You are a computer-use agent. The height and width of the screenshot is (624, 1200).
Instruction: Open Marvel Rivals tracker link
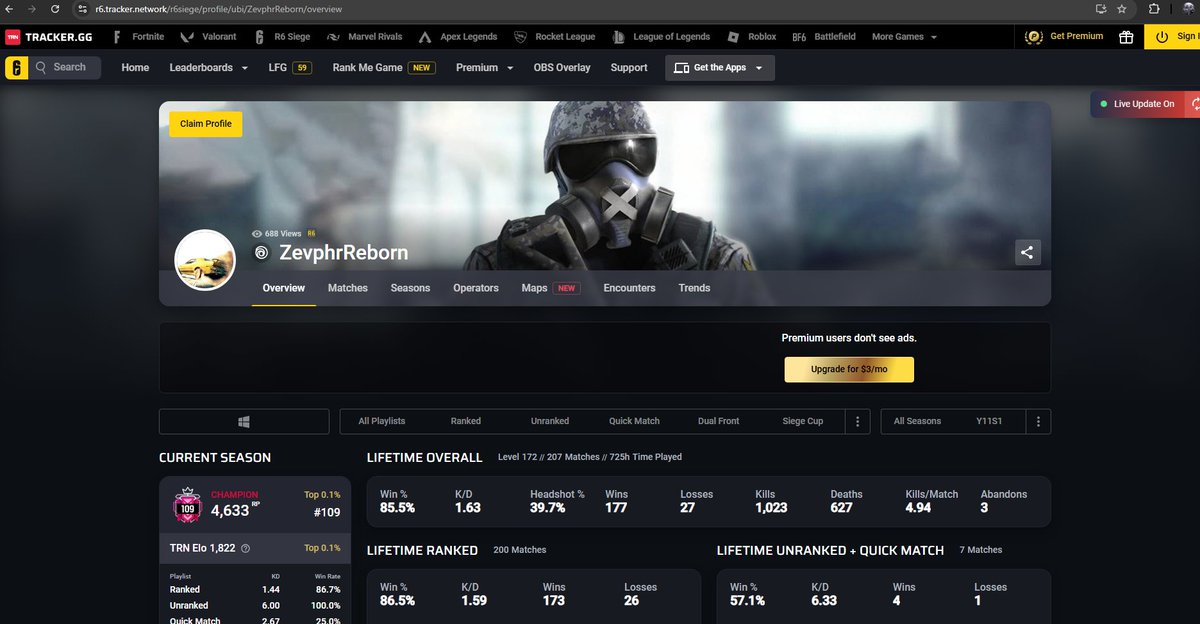(364, 37)
